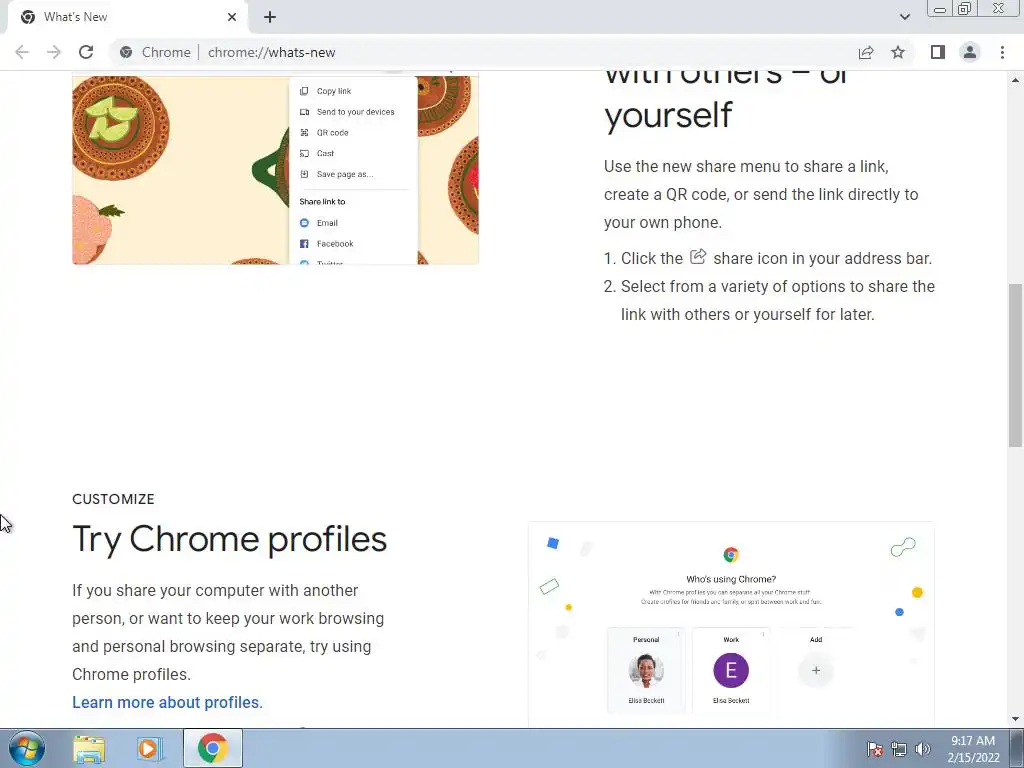
Task: Open the Windows Start menu
Action: (27, 748)
